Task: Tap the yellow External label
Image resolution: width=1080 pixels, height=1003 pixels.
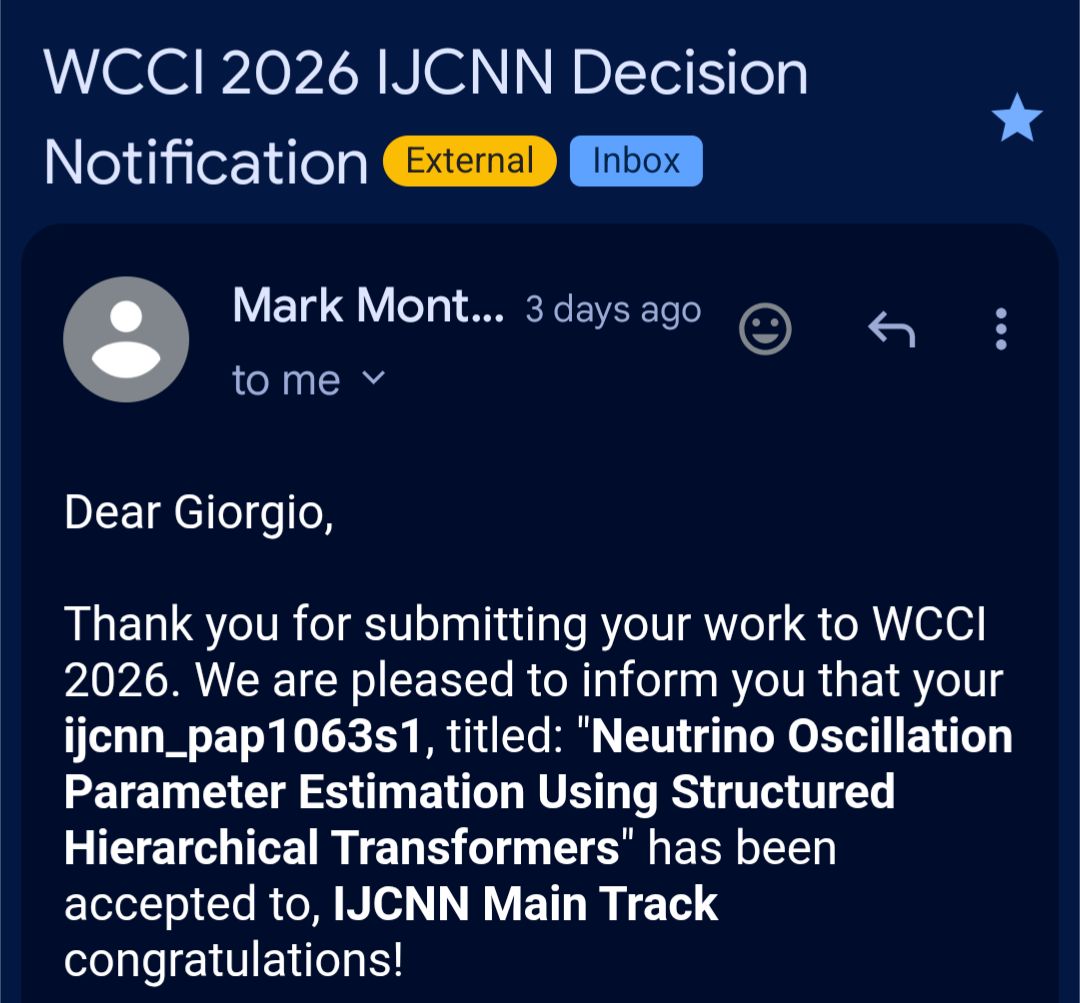Action: tap(469, 161)
